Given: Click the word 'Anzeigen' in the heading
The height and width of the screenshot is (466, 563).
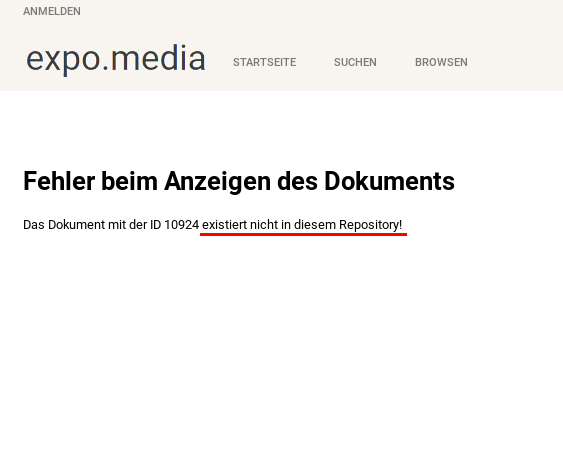Looking at the screenshot, I should pos(218,182).
